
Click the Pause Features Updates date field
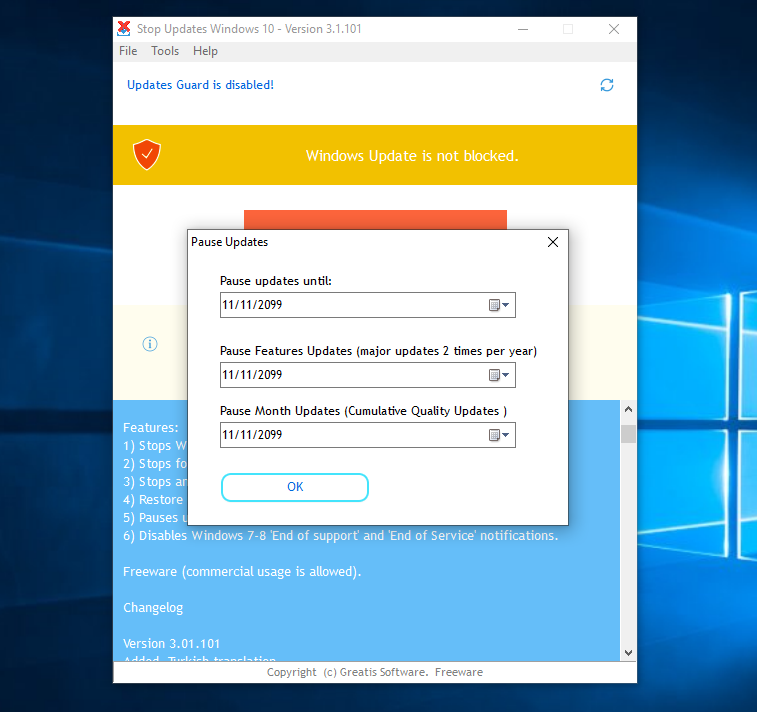pos(367,375)
